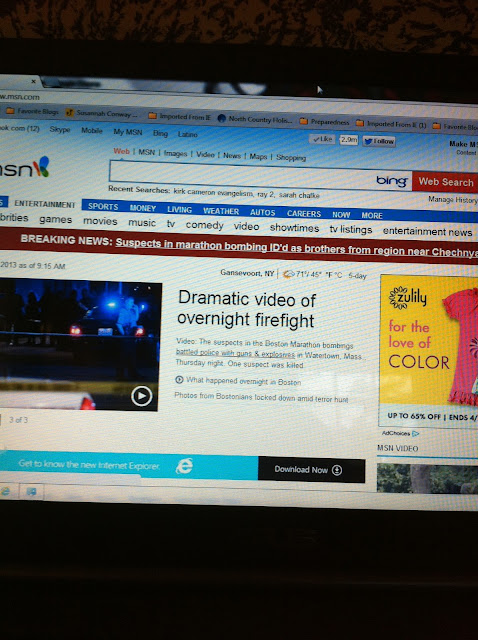Select the Maps search scope
478x640 pixels.
tap(258, 156)
